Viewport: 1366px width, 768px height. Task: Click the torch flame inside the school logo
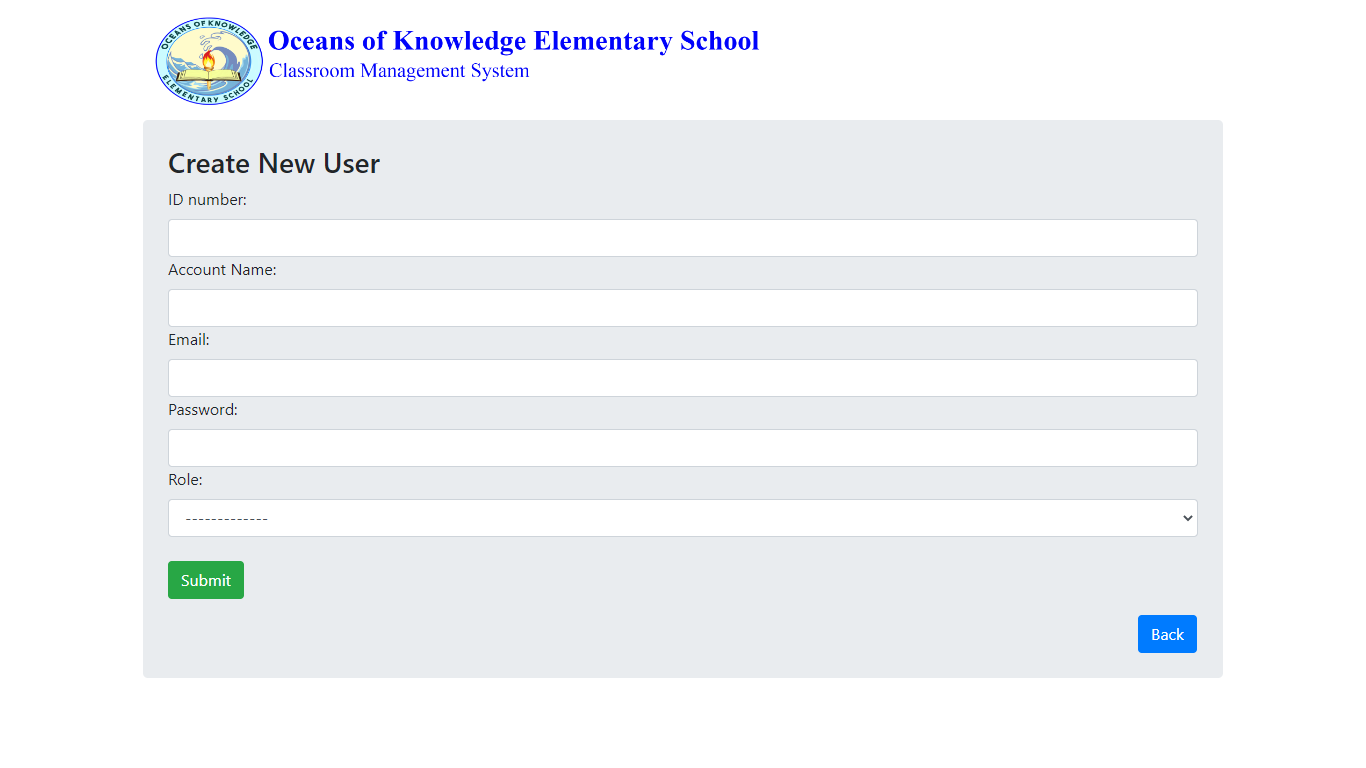click(208, 60)
